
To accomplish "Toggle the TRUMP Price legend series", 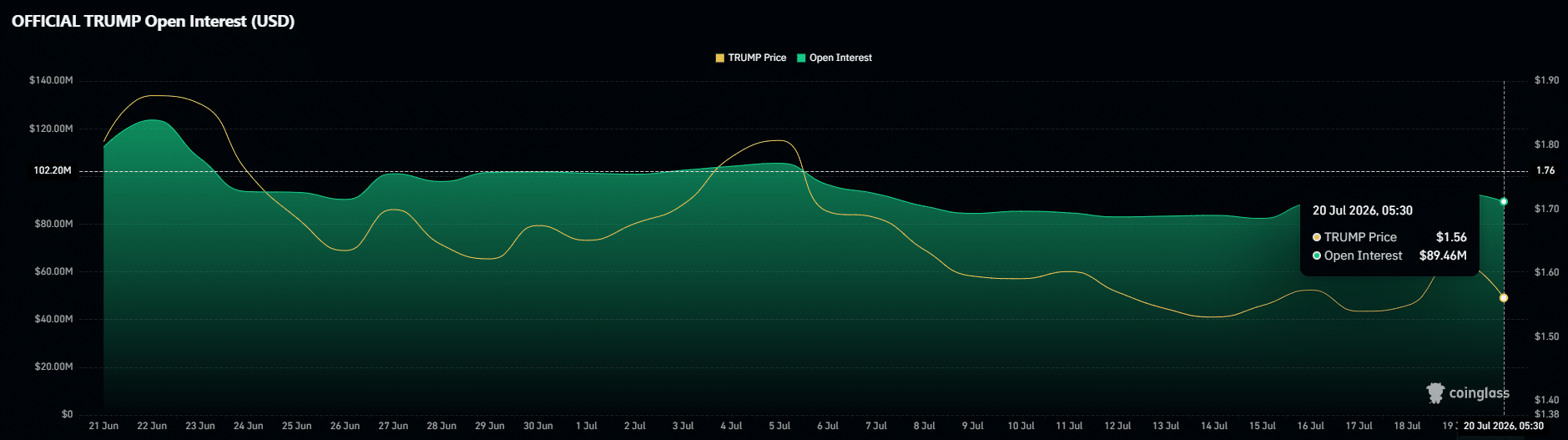I will coord(751,58).
